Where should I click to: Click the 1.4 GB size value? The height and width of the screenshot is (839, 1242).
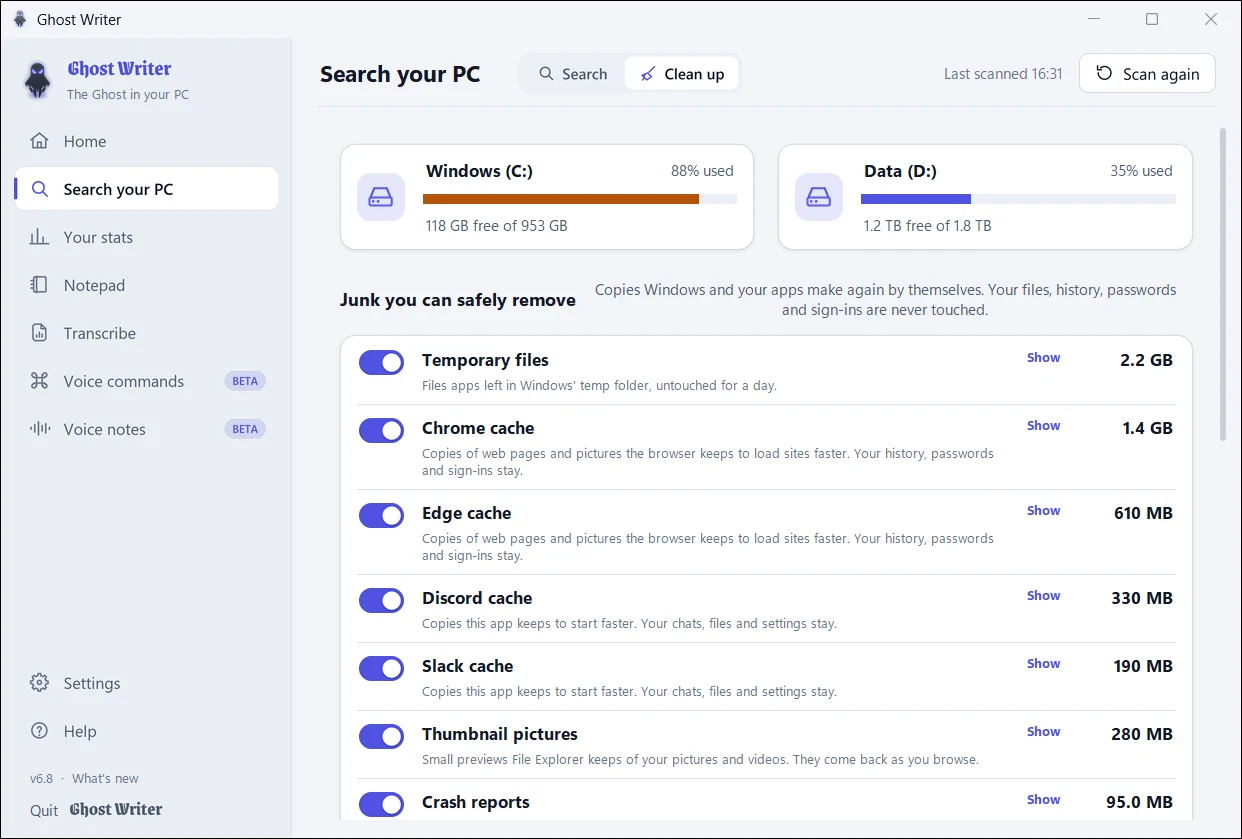1147,428
